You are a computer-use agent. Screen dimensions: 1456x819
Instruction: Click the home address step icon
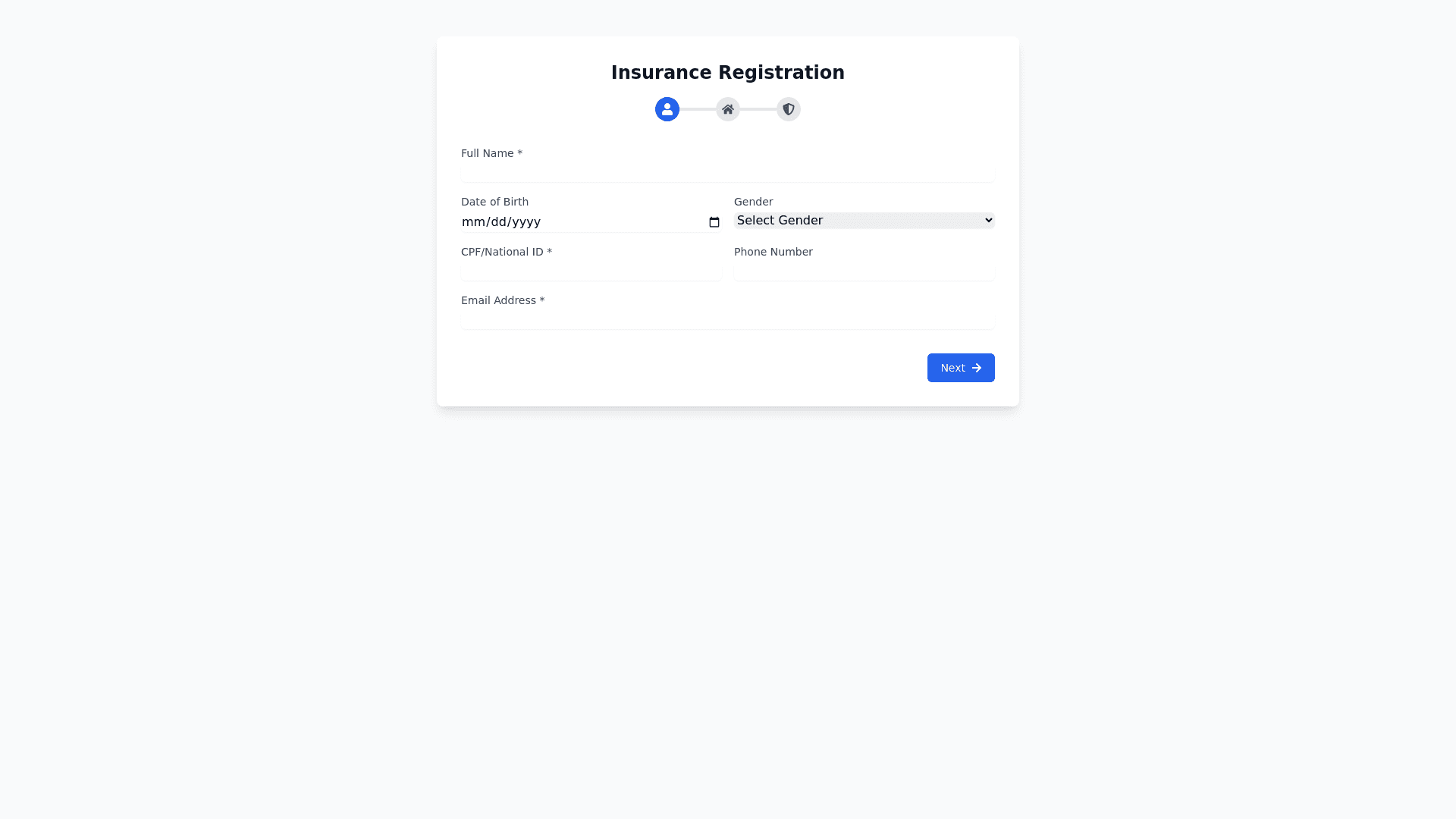(728, 109)
